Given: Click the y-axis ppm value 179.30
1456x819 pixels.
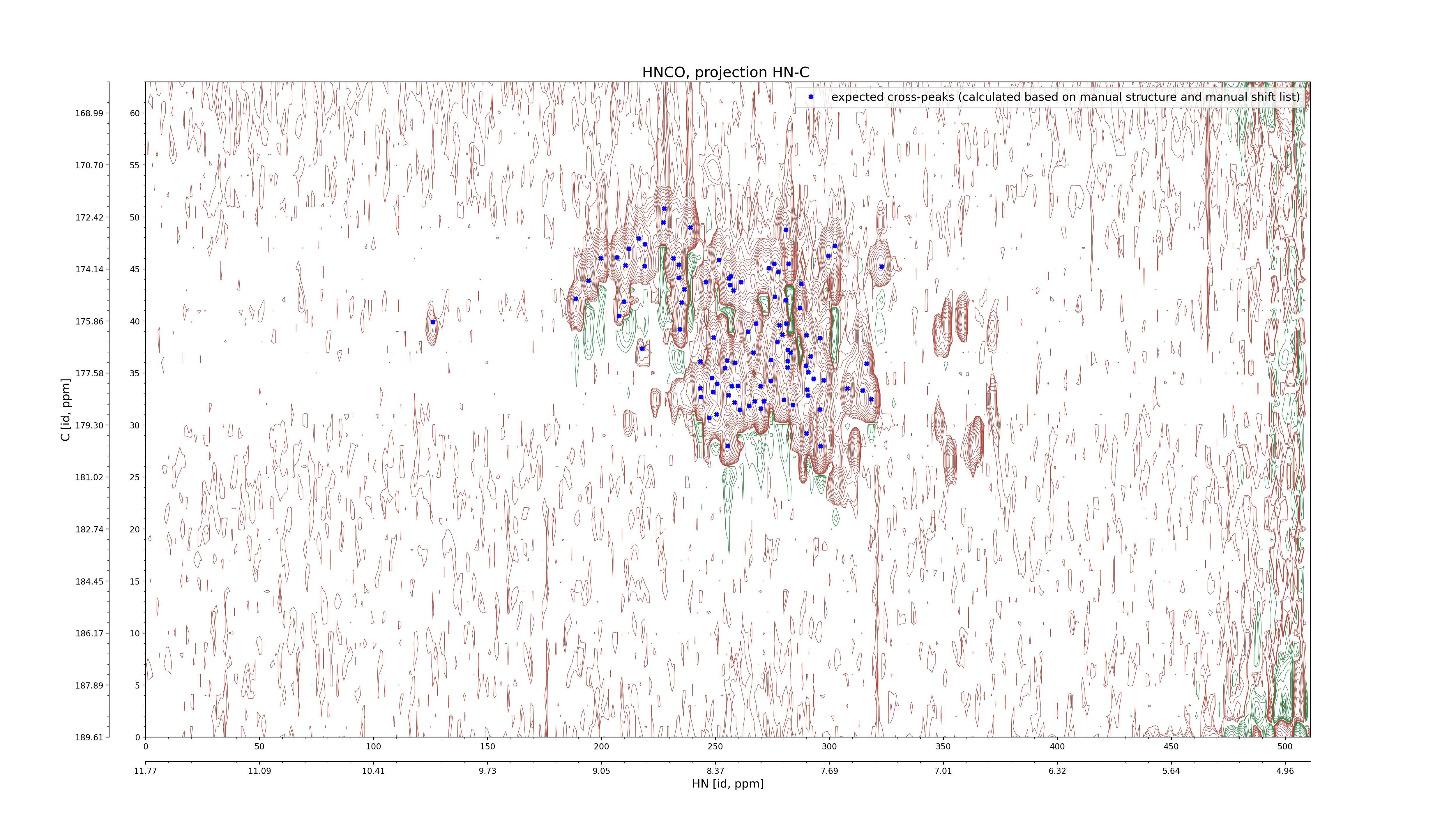Looking at the screenshot, I should pyautogui.click(x=89, y=425).
